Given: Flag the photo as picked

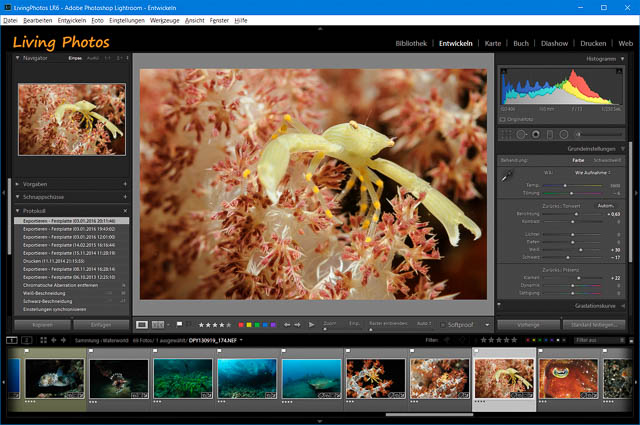Looking at the screenshot, I should [179, 324].
